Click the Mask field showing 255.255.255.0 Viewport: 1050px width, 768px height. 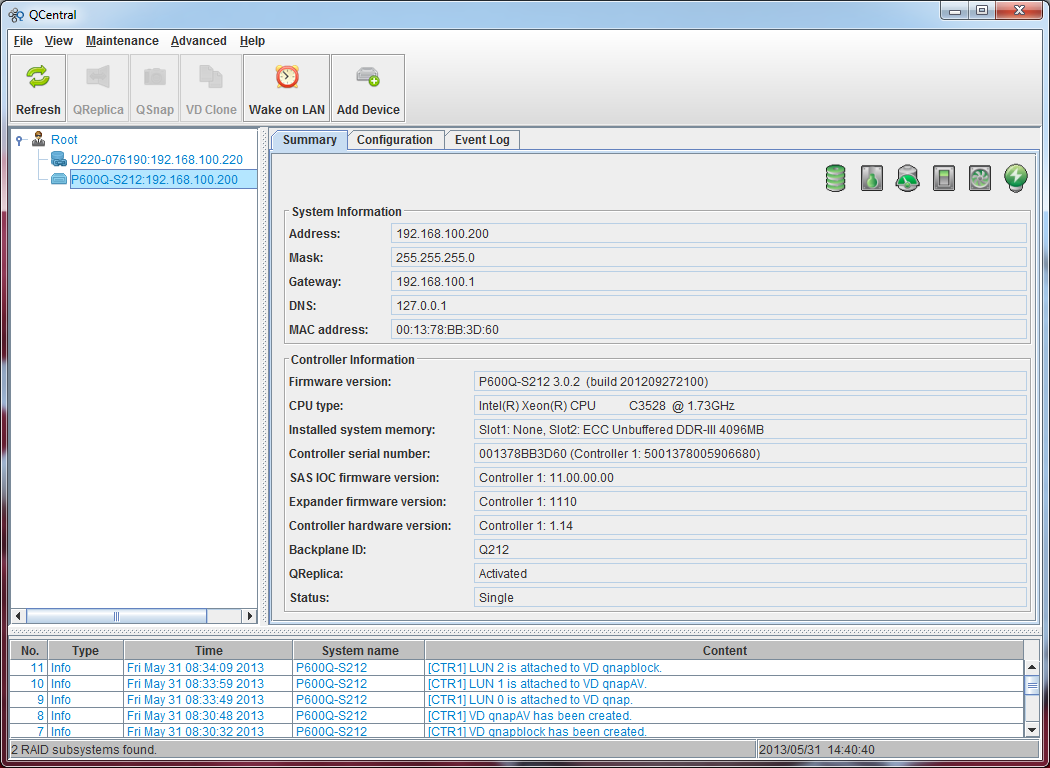(x=708, y=258)
